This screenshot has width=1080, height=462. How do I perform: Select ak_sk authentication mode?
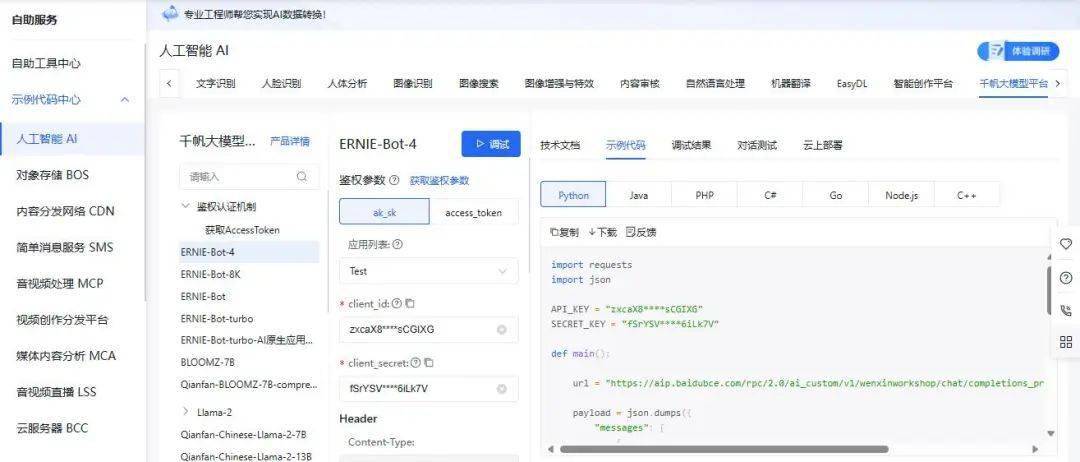click(384, 212)
